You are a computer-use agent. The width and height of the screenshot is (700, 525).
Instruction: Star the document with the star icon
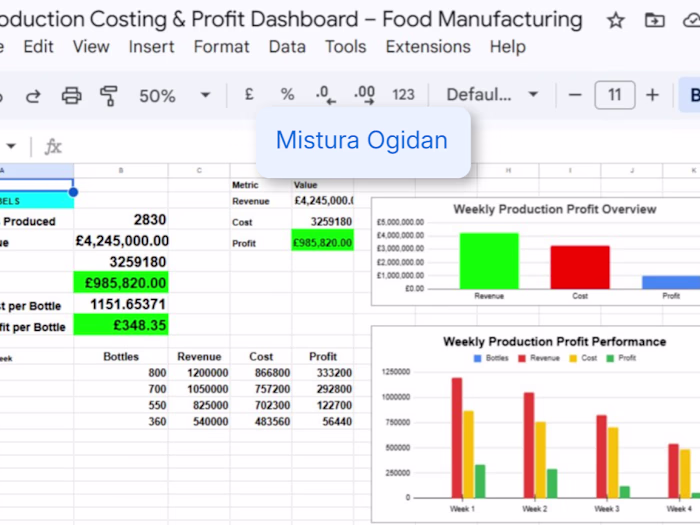(x=616, y=20)
